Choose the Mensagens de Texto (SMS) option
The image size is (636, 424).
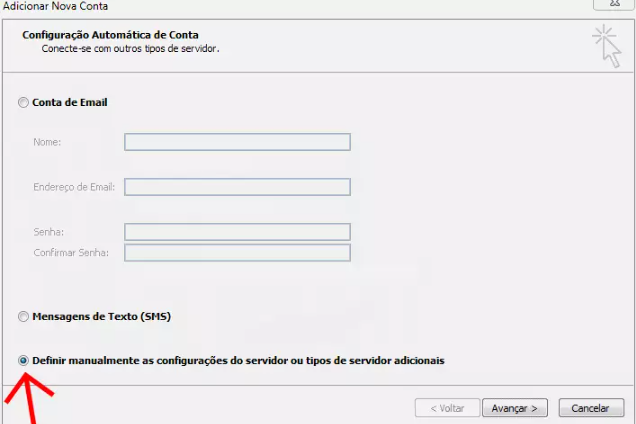click(24, 317)
